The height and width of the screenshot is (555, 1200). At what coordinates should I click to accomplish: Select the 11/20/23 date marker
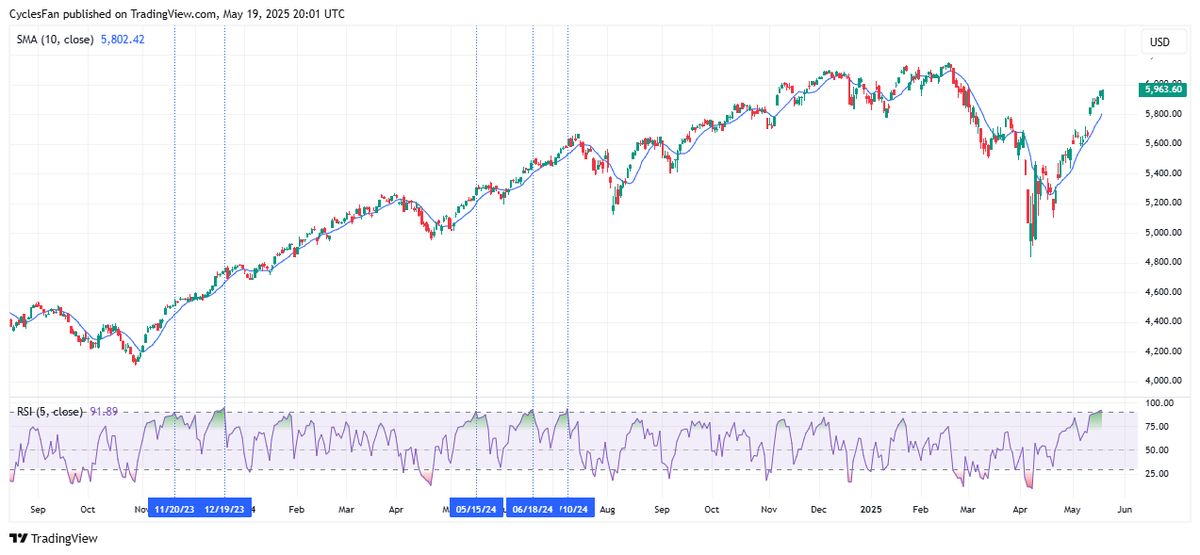(174, 508)
